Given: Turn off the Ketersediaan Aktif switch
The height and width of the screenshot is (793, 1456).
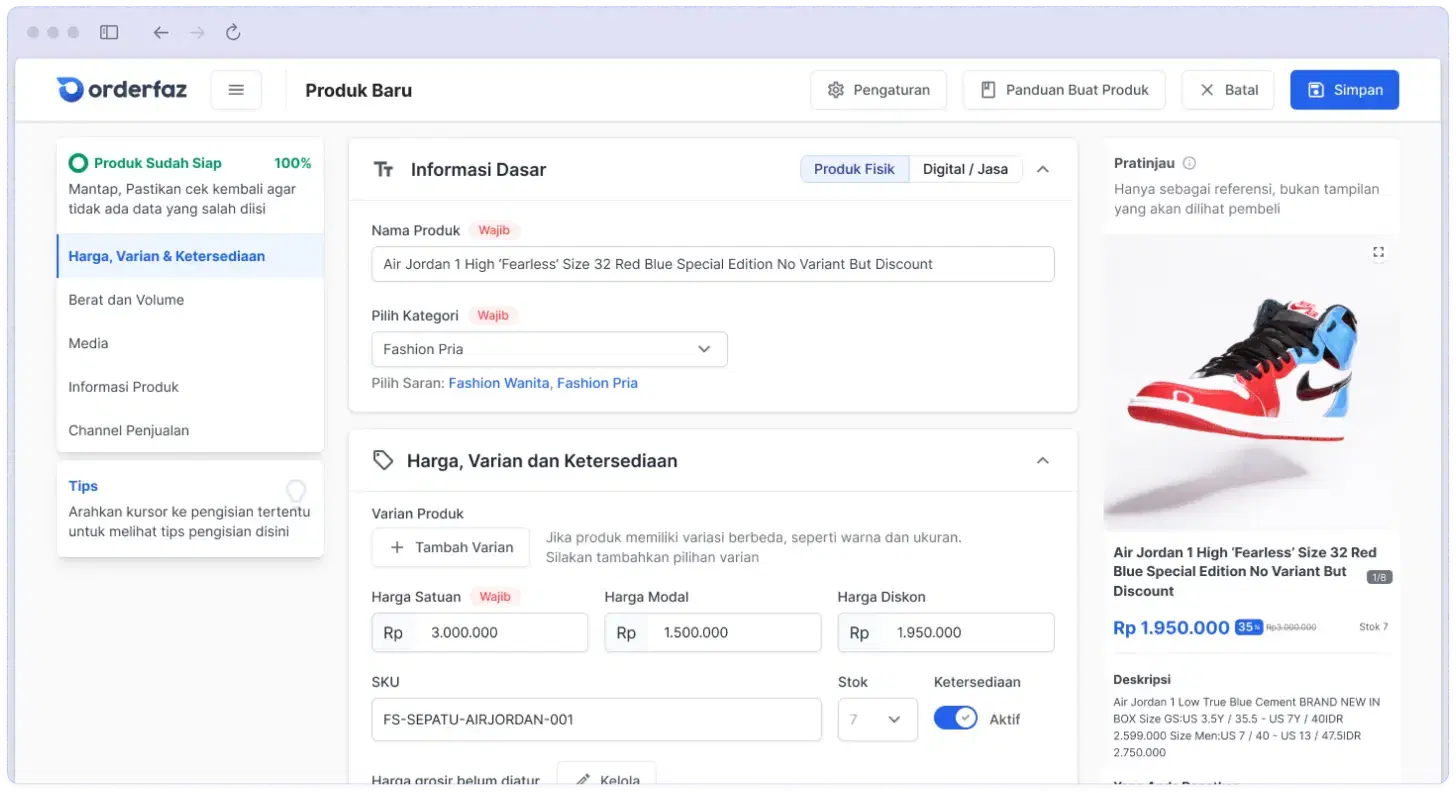Looking at the screenshot, I should tap(955, 719).
